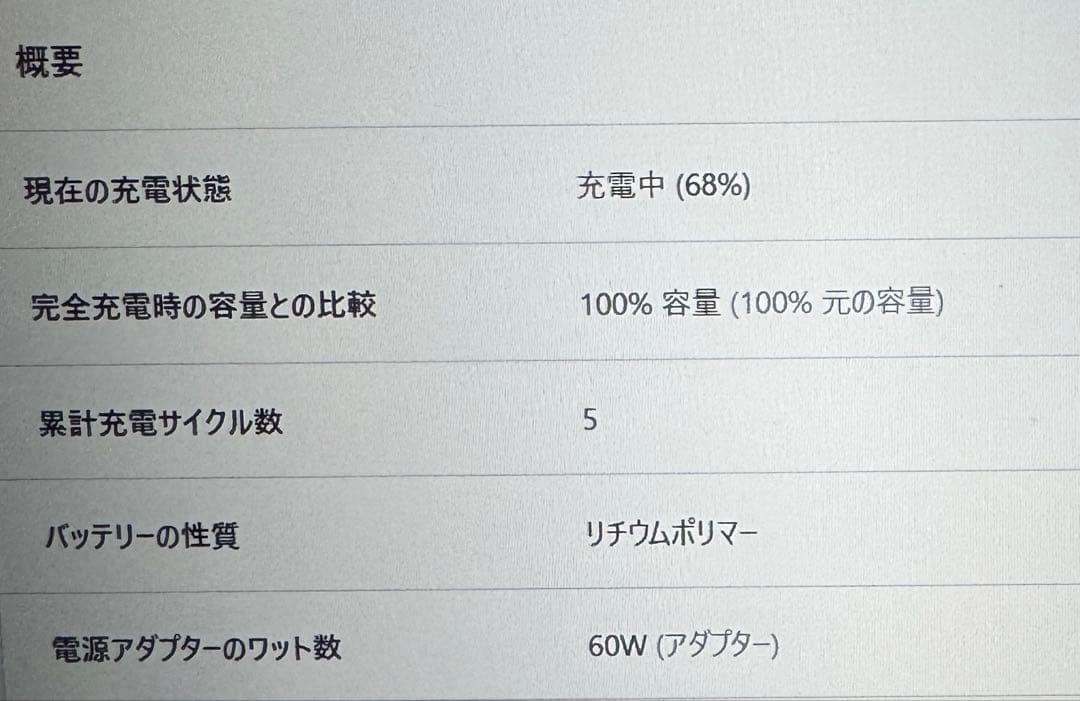The image size is (1080, 701).
Task: Click the parenthesized 100% 元の容量 text
Action: click(x=838, y=303)
